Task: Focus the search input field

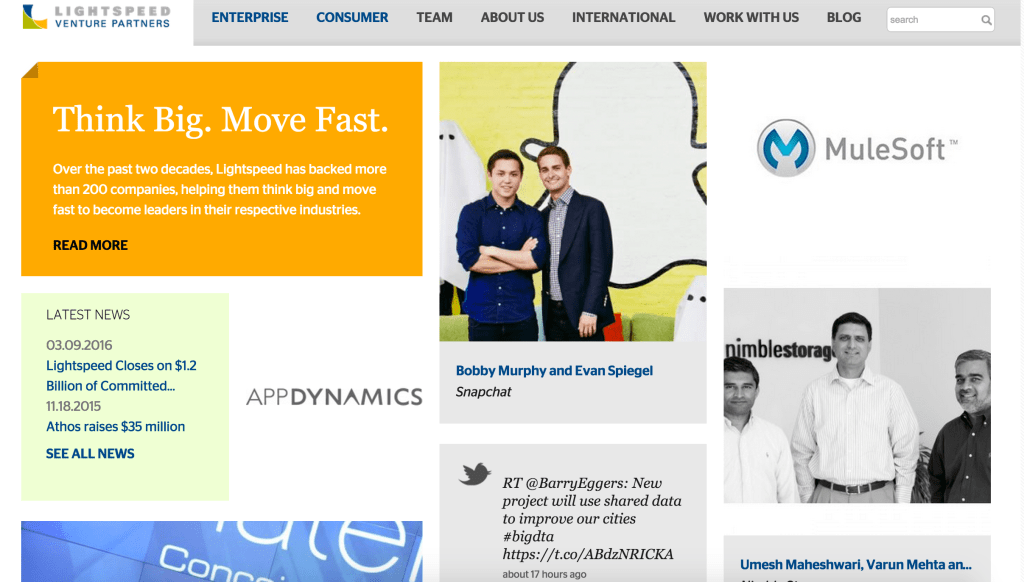Action: [934, 20]
